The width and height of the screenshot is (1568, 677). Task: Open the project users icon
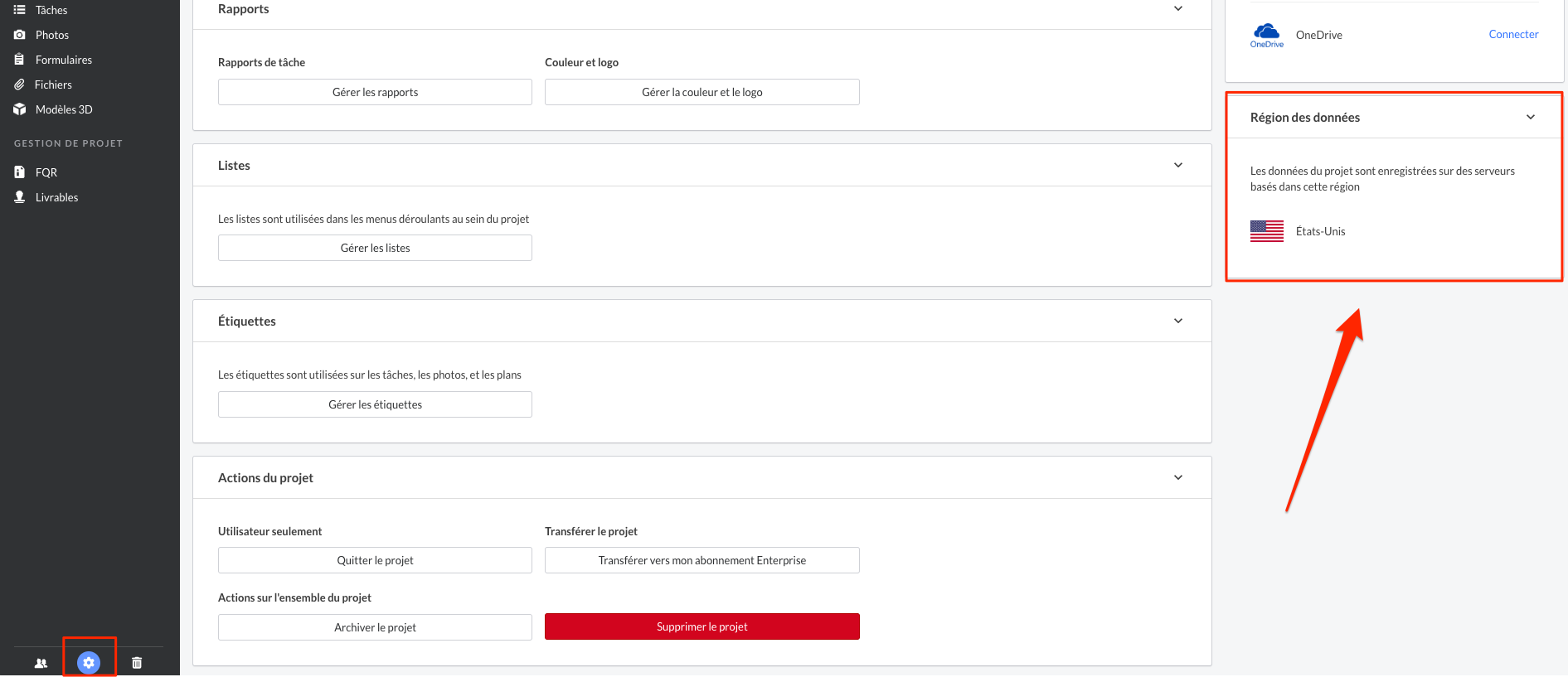click(x=41, y=663)
